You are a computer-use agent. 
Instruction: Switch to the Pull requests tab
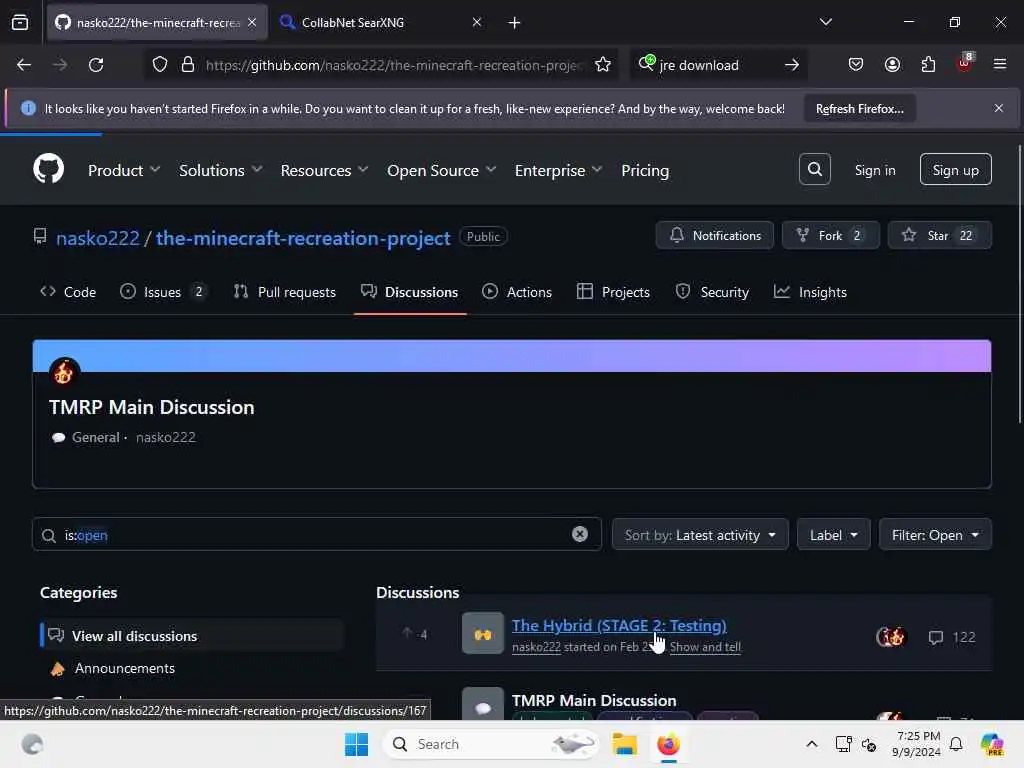click(285, 292)
